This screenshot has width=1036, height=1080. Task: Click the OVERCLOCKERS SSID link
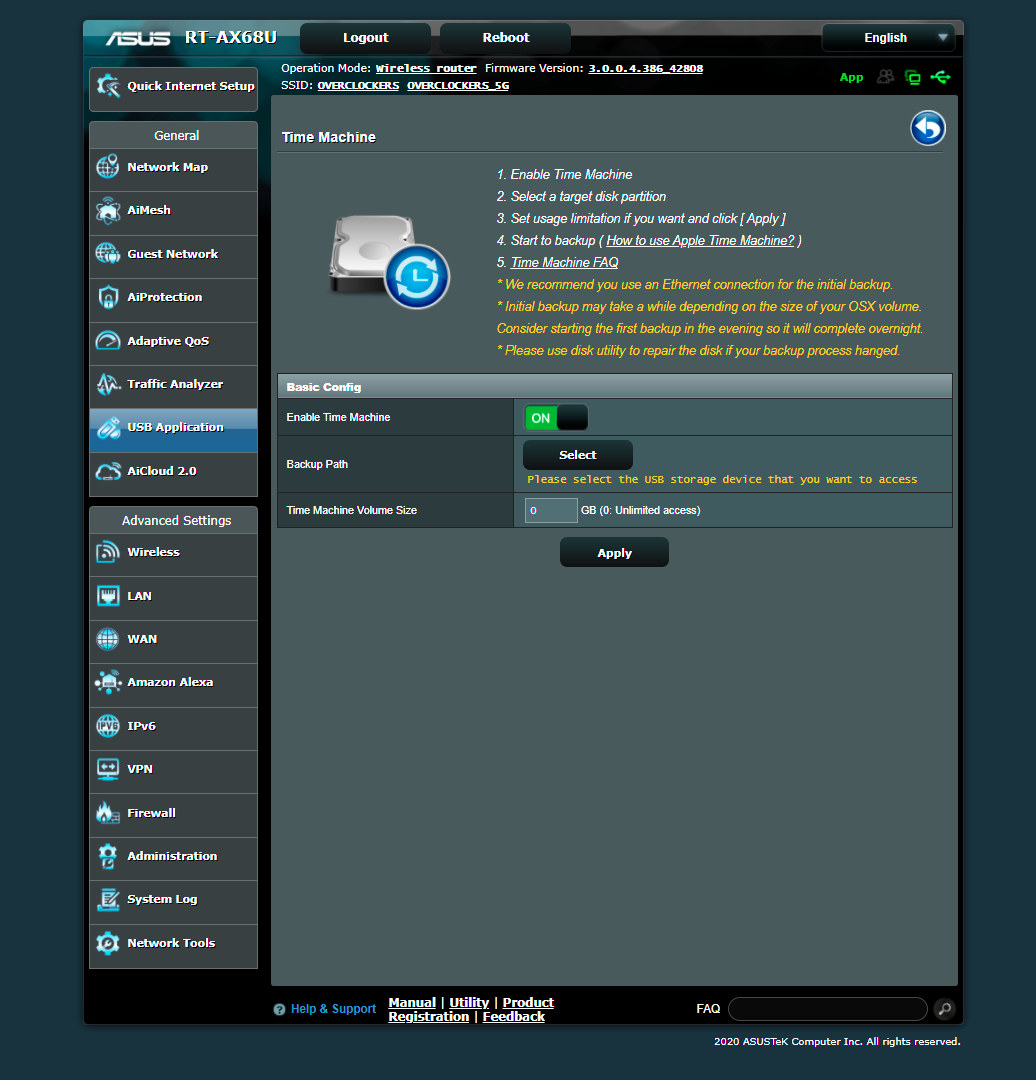click(358, 85)
